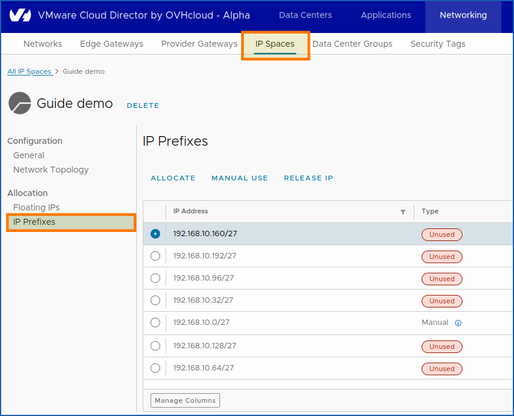Switch to the Provider Gateways tab
This screenshot has height=416, width=514.
[x=199, y=44]
